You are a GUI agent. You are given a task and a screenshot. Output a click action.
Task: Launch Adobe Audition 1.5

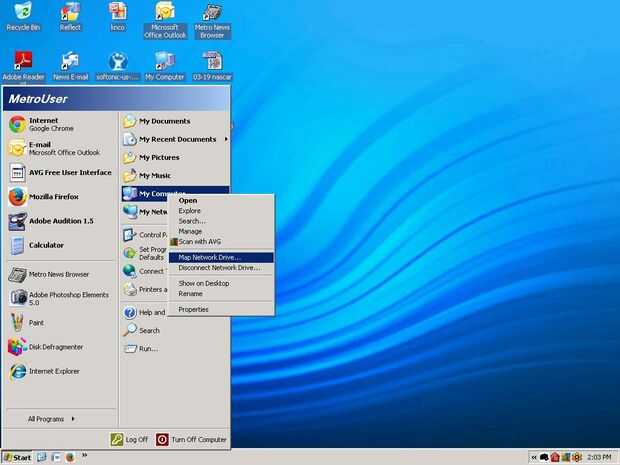(x=62, y=221)
